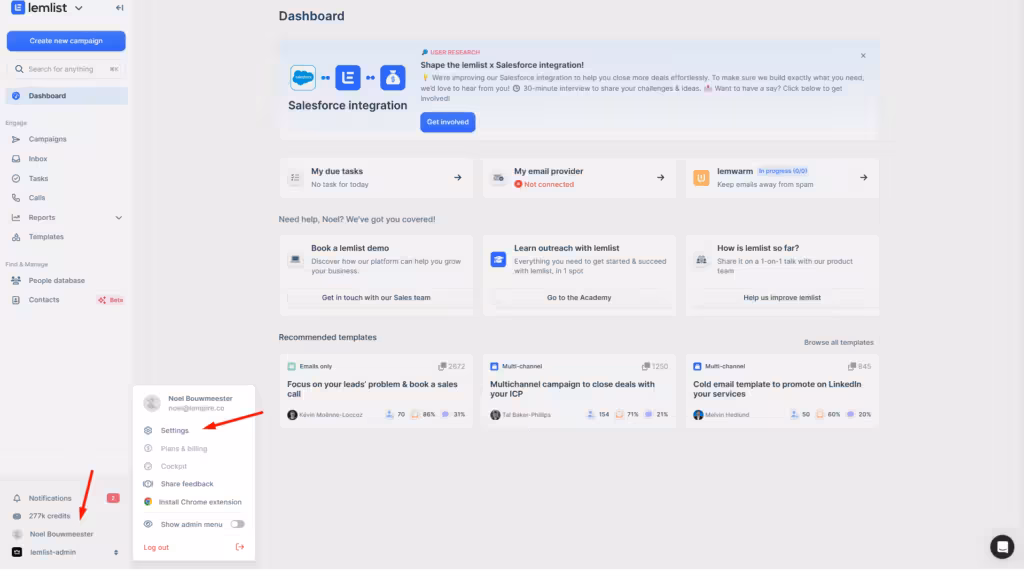Select Share feedback in the user menu
The image size is (1024, 576).
click(186, 484)
